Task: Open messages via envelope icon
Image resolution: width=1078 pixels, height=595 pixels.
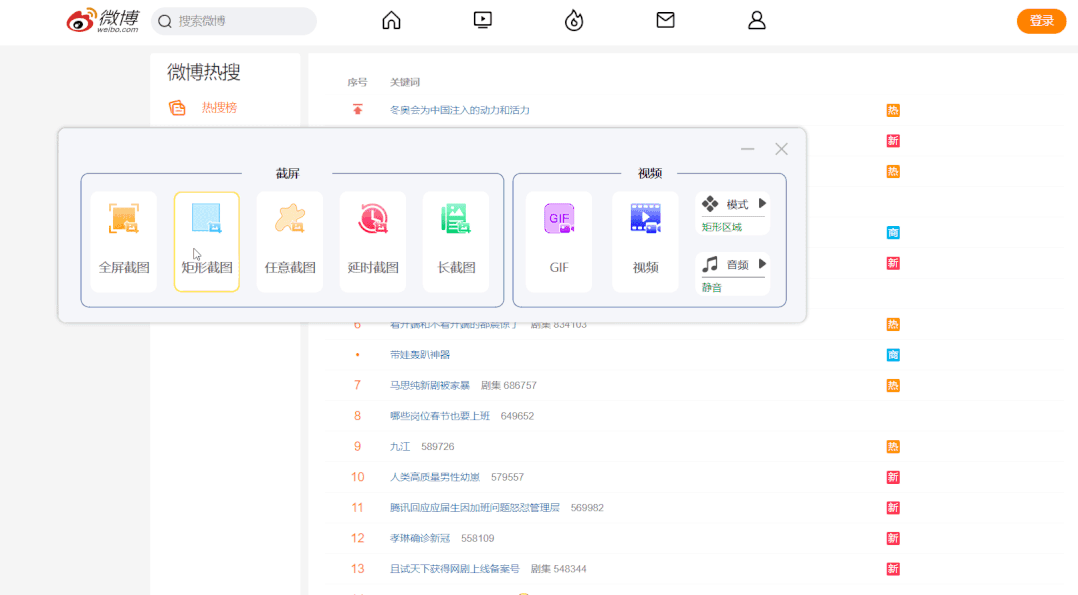Action: click(x=666, y=20)
